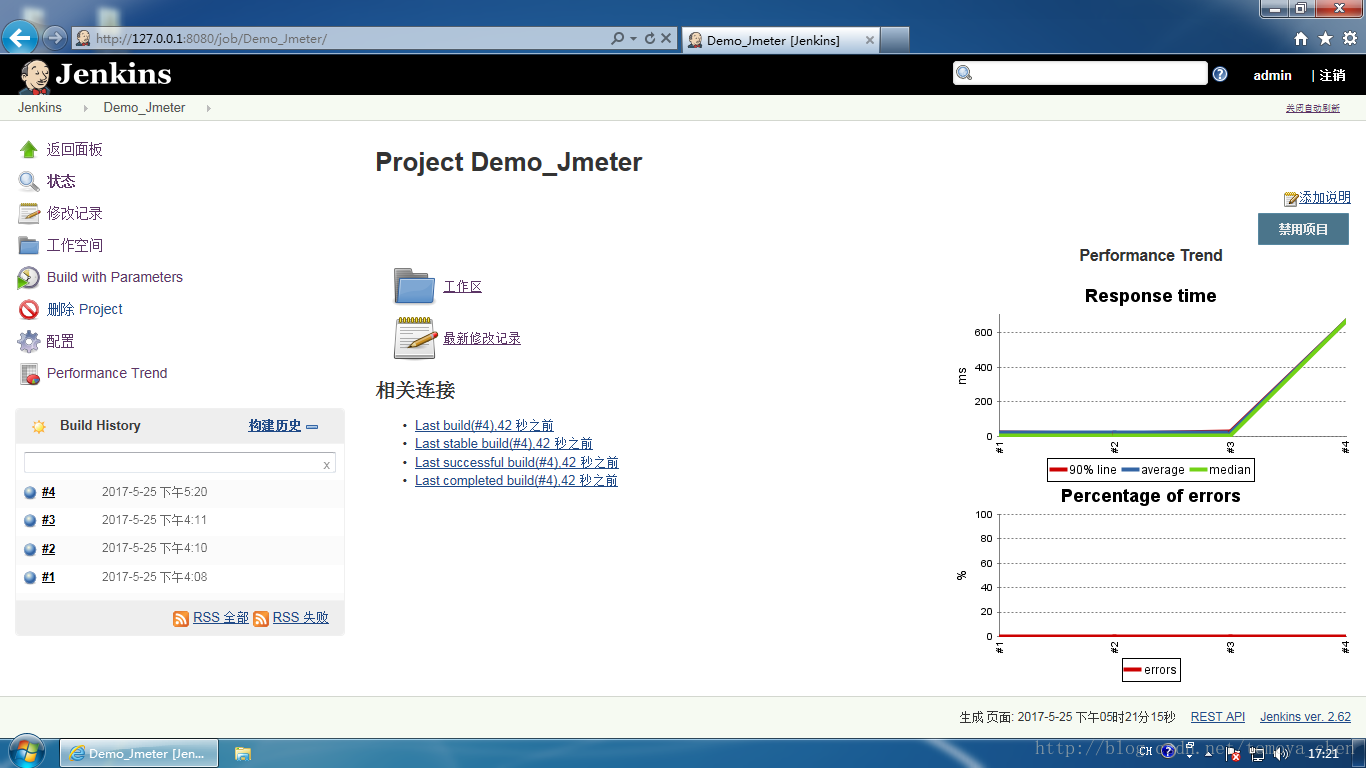Expand the Jenkins breadcrumb arrow menu

point(86,108)
